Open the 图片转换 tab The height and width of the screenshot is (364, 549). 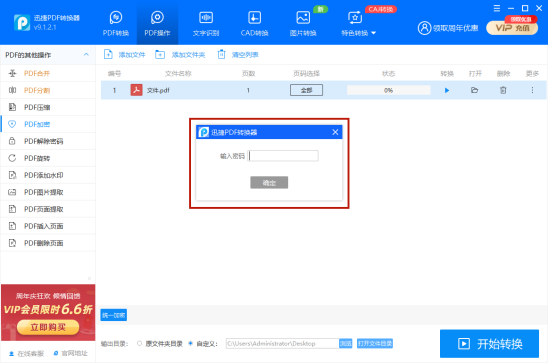pyautogui.click(x=303, y=24)
